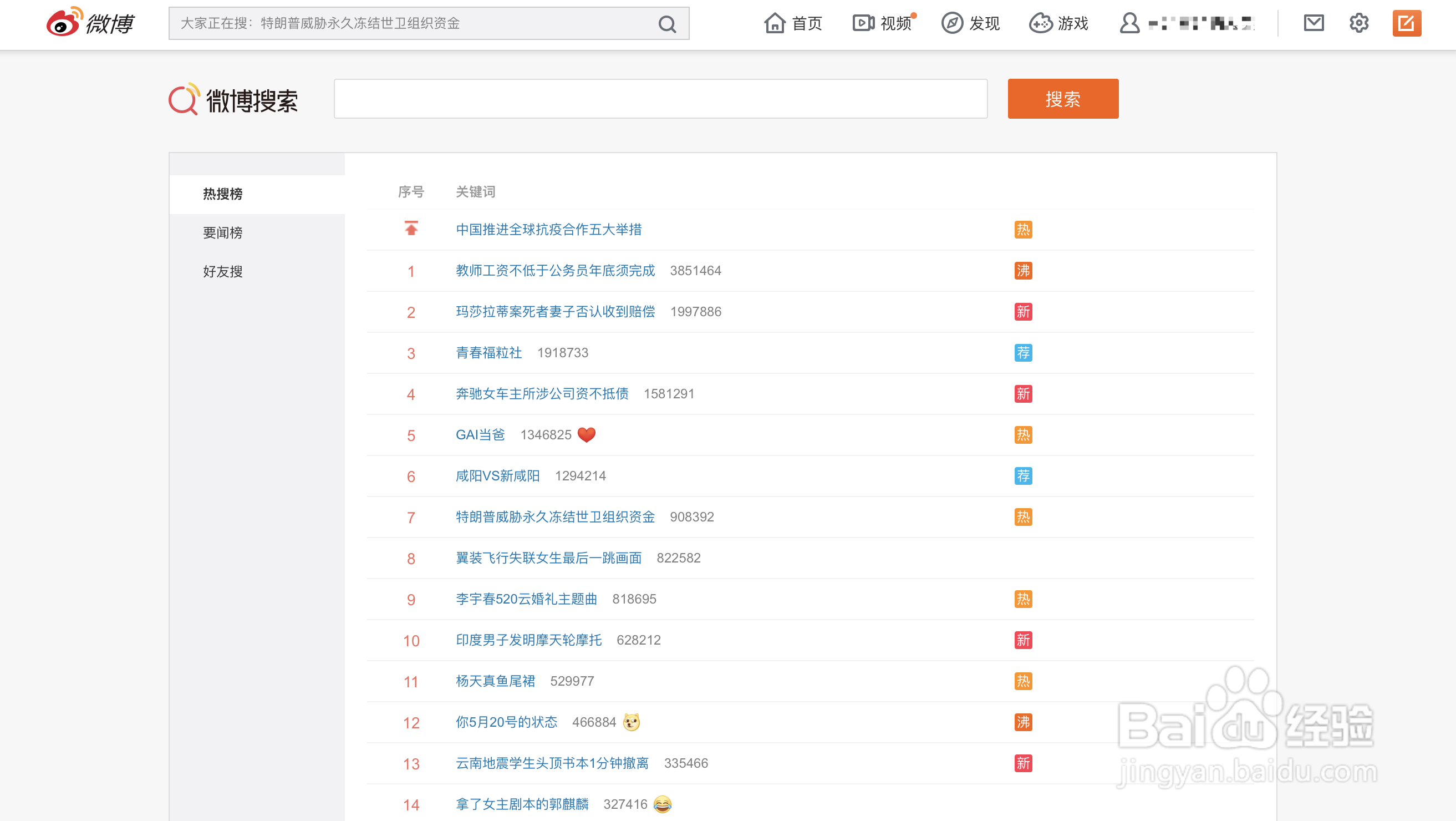Open 玛莎拉蒂案死者妻子否认收到赔偿 topic
This screenshot has height=821, width=1456.
555,312
